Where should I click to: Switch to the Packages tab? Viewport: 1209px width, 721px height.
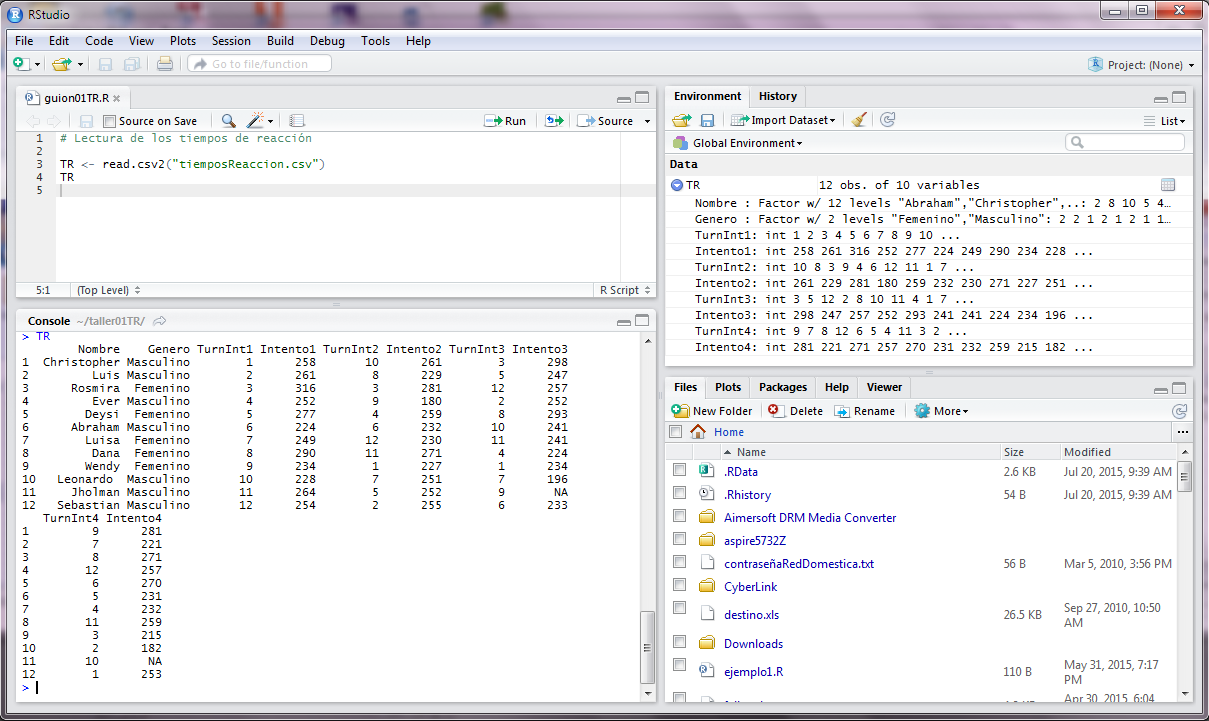(x=783, y=387)
